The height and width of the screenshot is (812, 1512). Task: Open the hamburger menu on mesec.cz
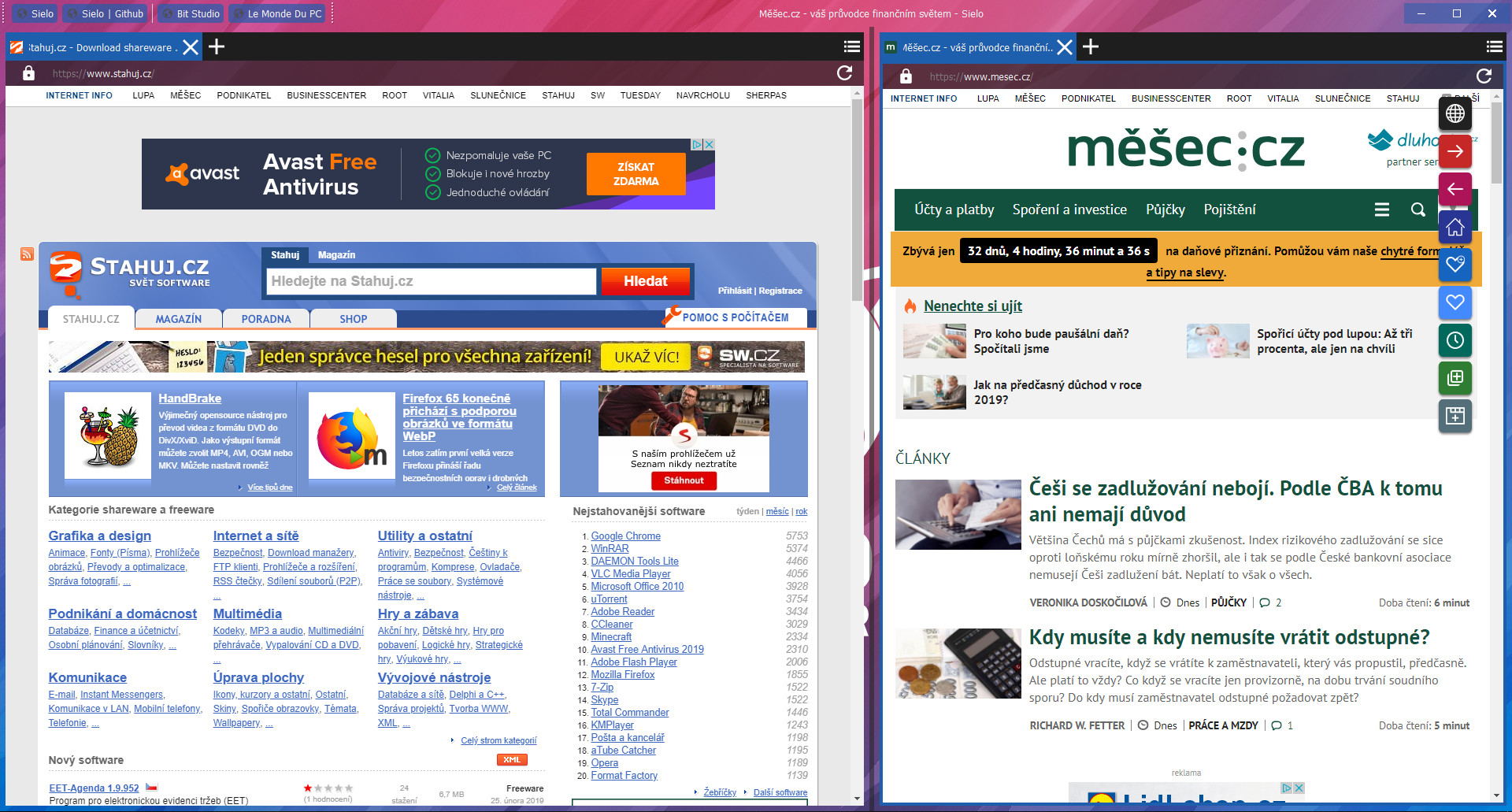[1381, 209]
